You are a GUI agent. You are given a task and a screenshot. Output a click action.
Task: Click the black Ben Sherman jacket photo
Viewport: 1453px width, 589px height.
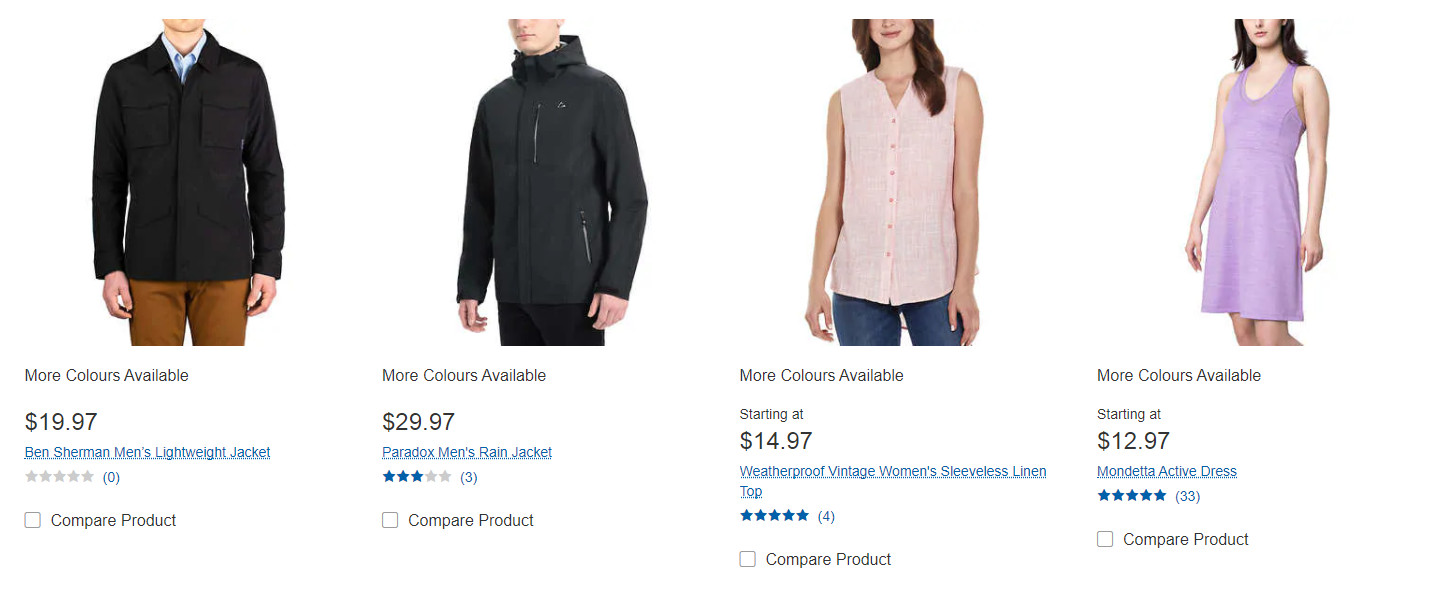(x=187, y=182)
